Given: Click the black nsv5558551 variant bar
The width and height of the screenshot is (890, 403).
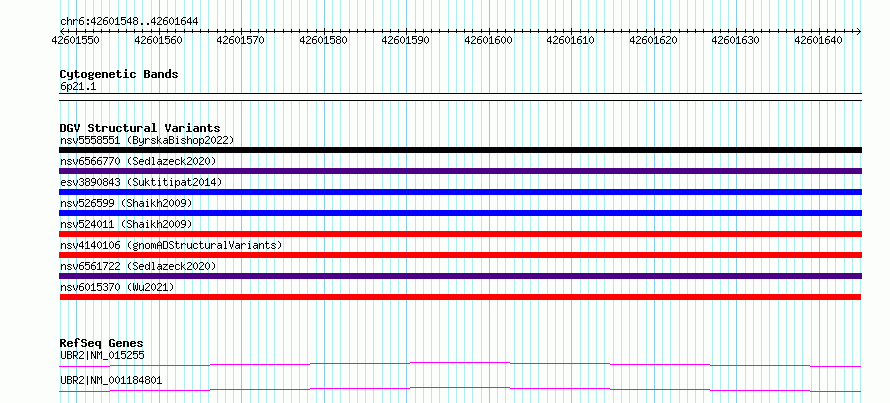Looking at the screenshot, I should click(x=460, y=150).
